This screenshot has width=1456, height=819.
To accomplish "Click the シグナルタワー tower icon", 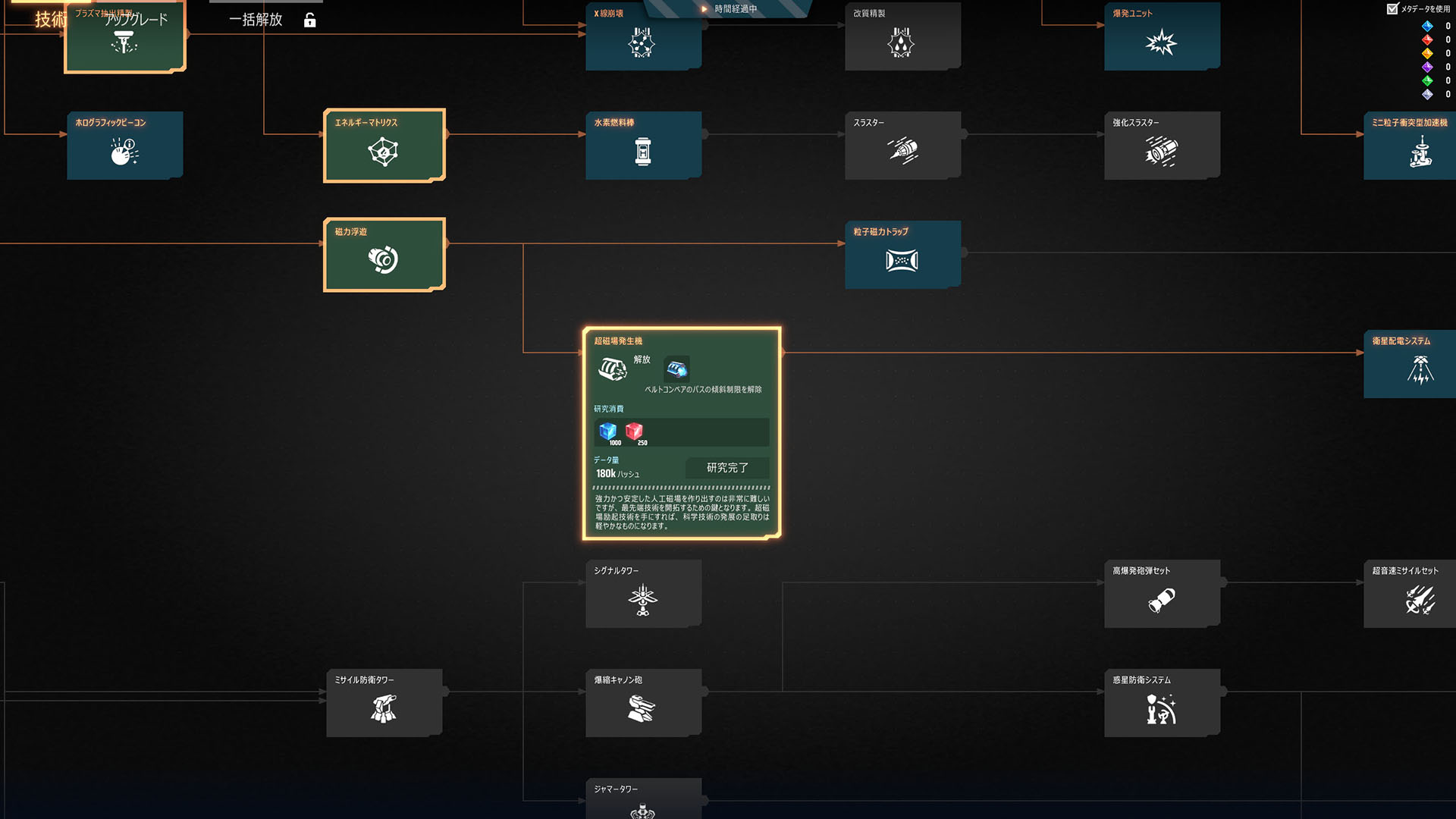I will (x=642, y=600).
